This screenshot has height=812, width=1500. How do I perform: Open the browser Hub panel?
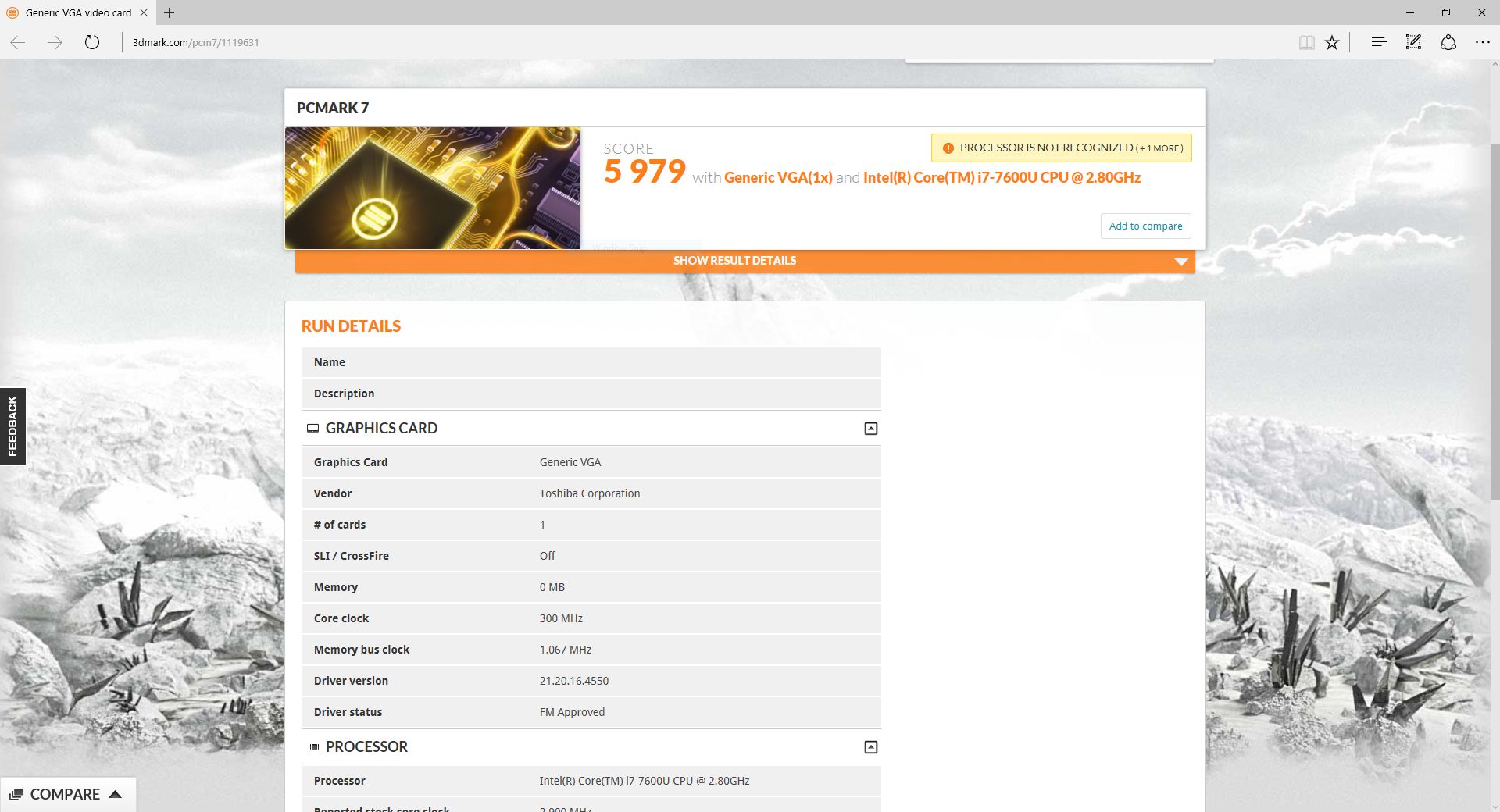coord(1379,42)
